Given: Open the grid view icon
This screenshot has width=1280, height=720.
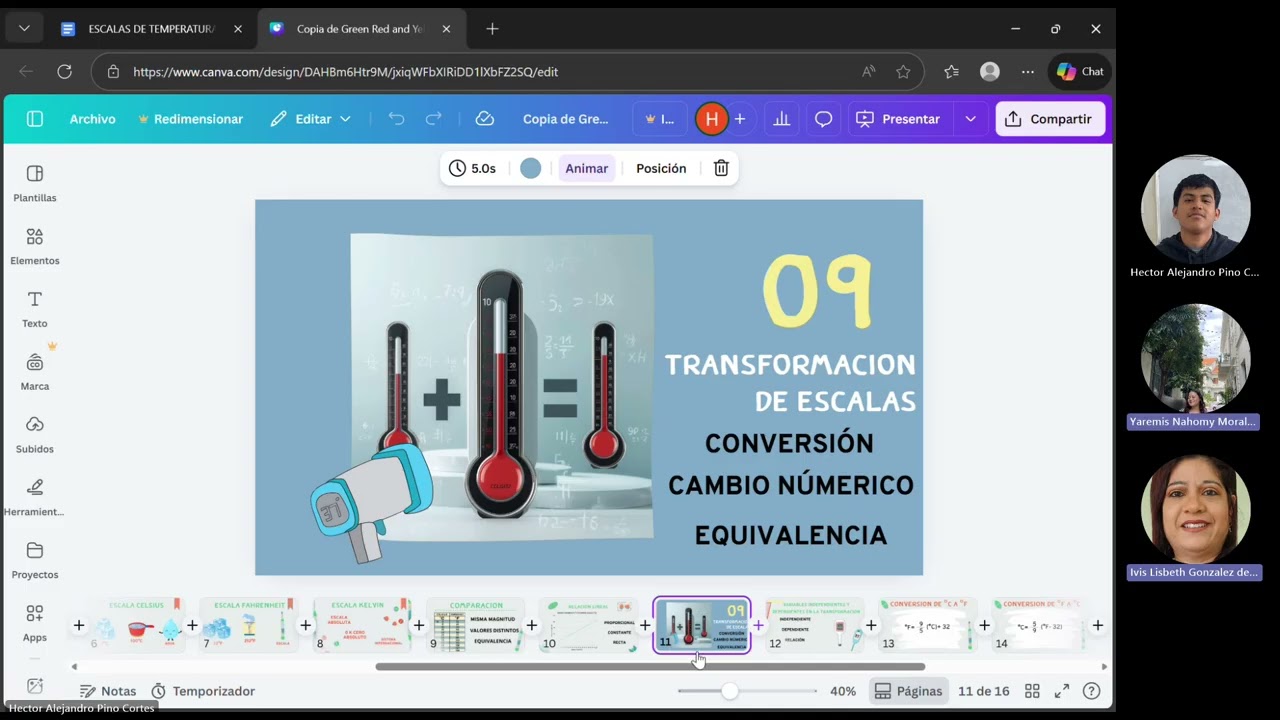Looking at the screenshot, I should coord(1032,691).
